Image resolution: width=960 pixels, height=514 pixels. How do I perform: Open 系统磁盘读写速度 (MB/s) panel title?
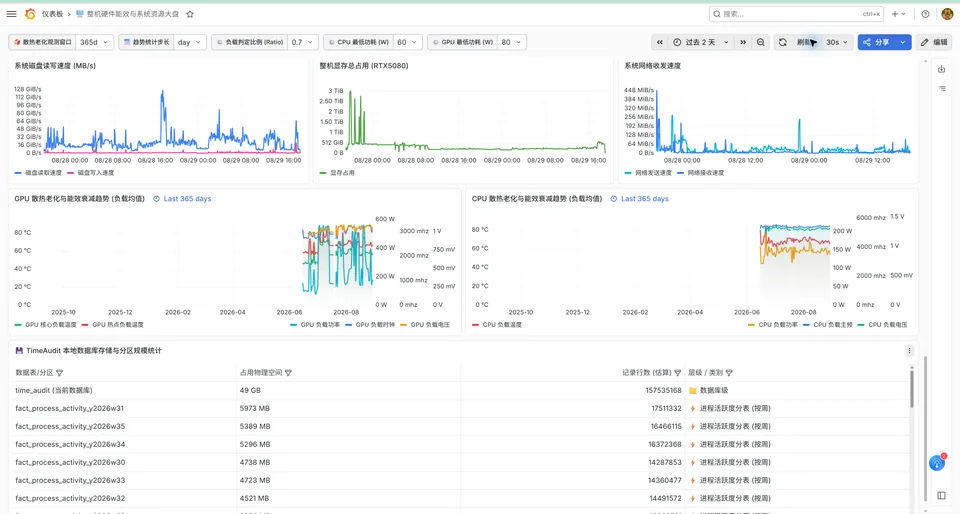pos(55,65)
